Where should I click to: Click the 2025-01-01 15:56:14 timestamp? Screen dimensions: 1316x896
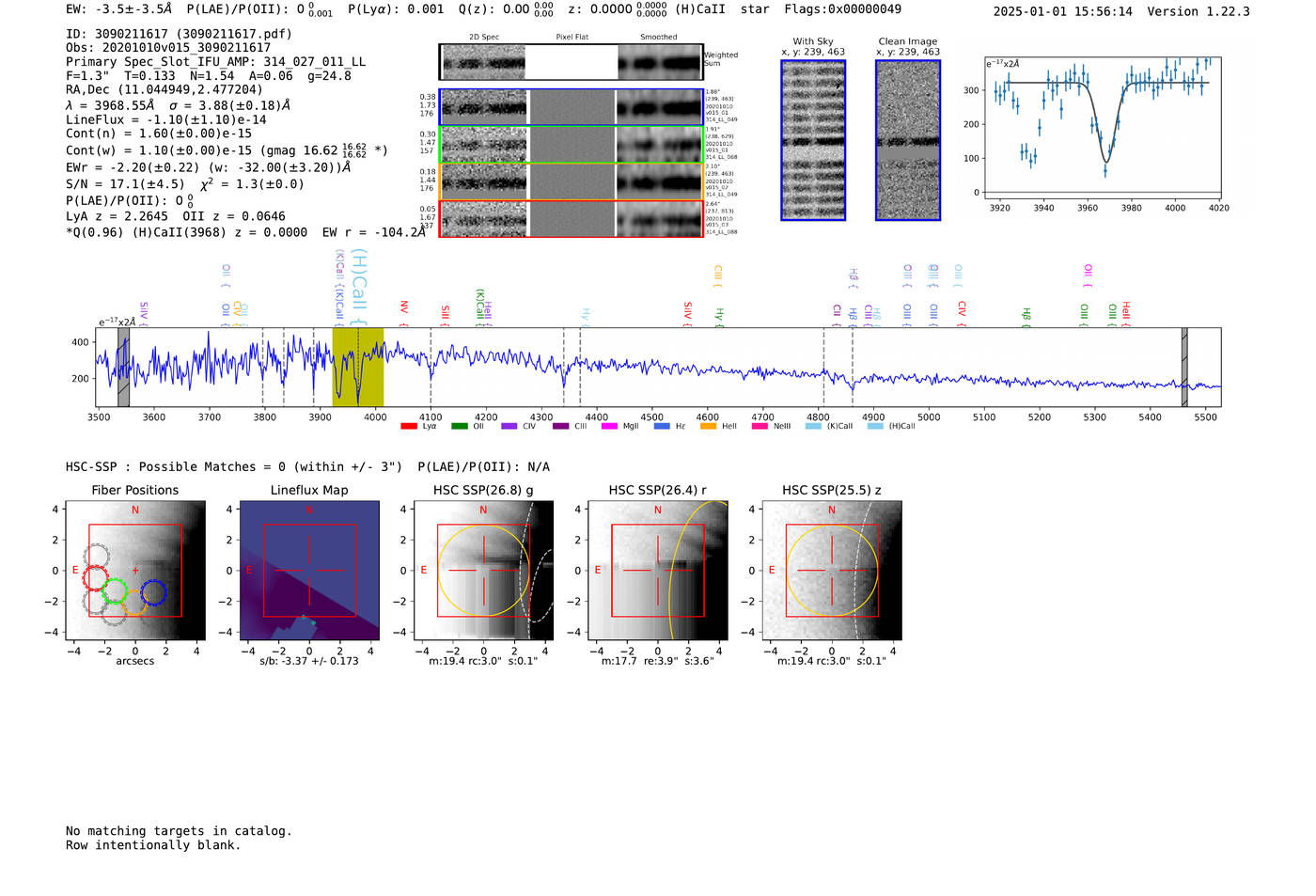point(1063,11)
